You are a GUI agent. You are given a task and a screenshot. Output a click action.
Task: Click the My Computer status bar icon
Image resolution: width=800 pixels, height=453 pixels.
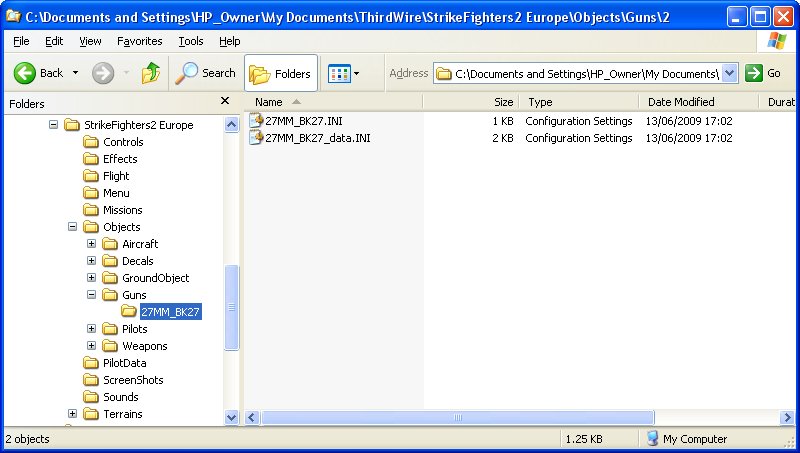pyautogui.click(x=652, y=438)
